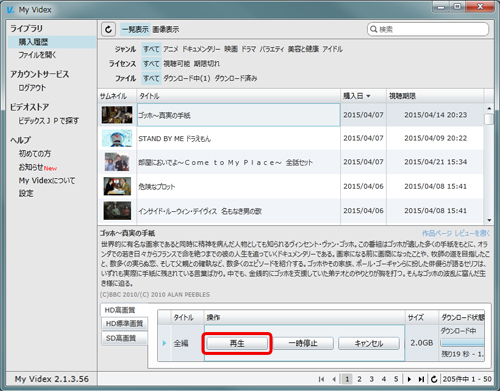The image size is (500, 391).
Task: Click the 再生 play button
Action: [237, 343]
